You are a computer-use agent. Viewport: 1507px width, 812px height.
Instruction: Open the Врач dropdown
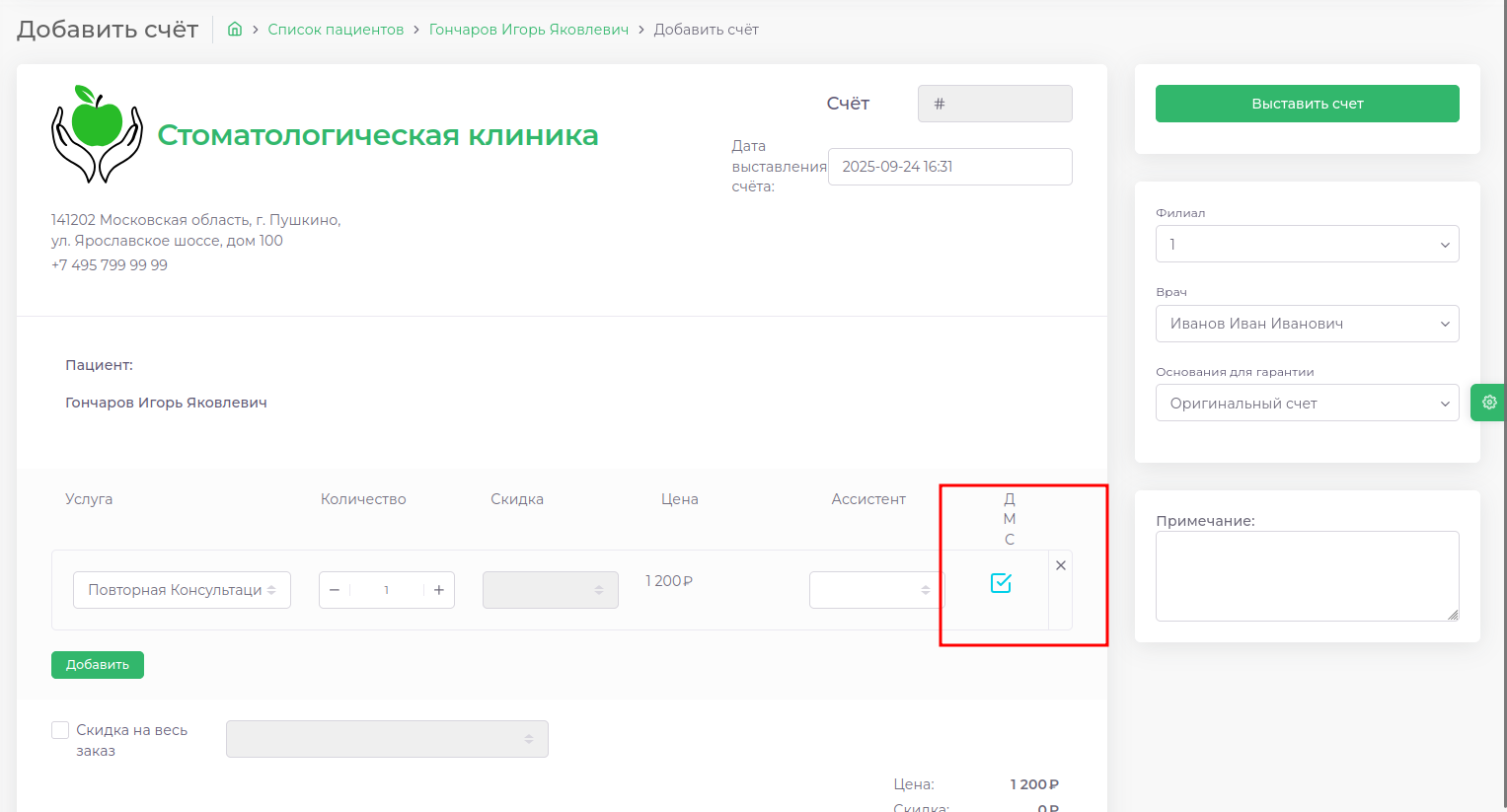[x=1307, y=324]
